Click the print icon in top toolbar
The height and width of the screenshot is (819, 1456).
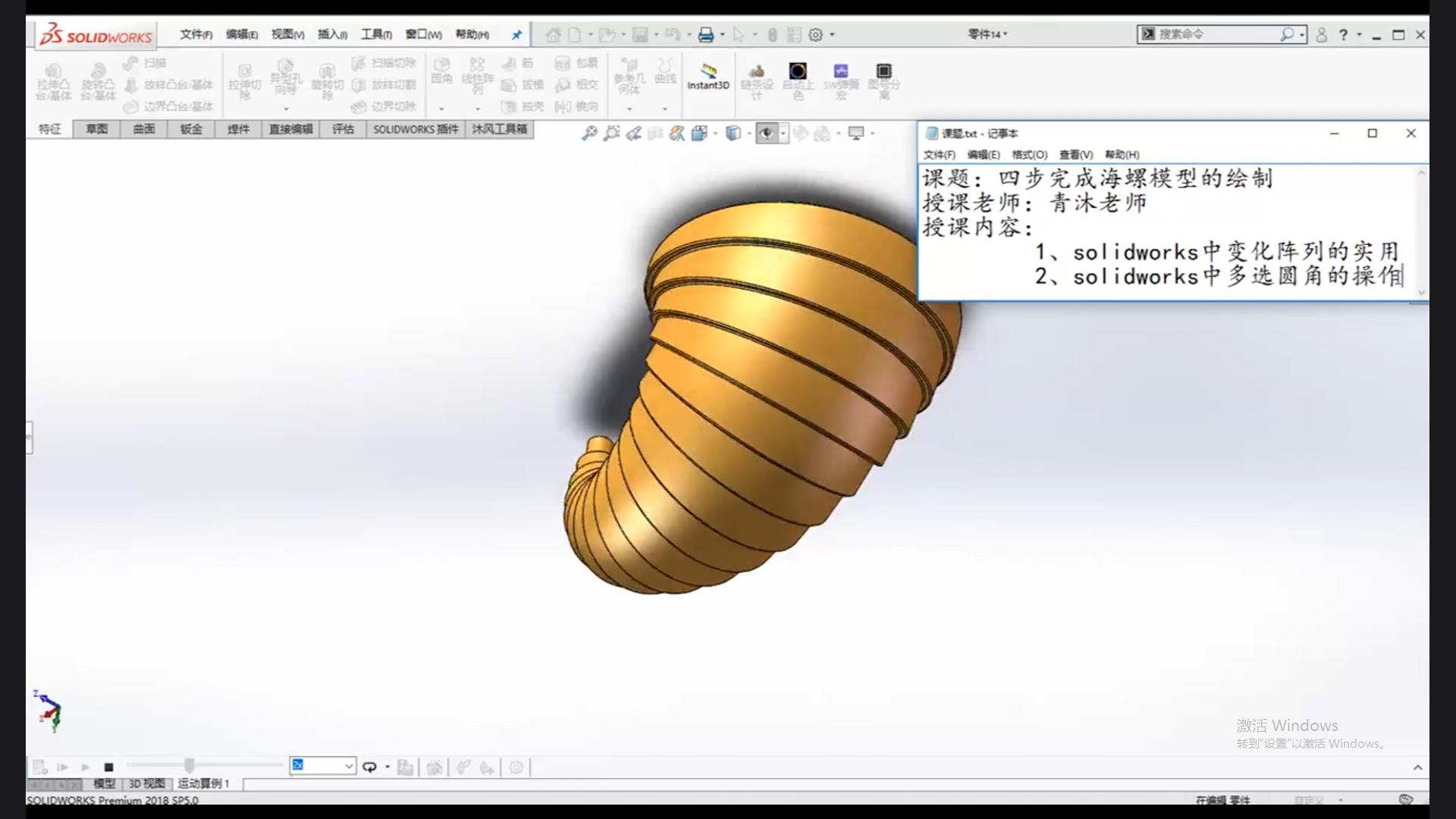point(706,35)
